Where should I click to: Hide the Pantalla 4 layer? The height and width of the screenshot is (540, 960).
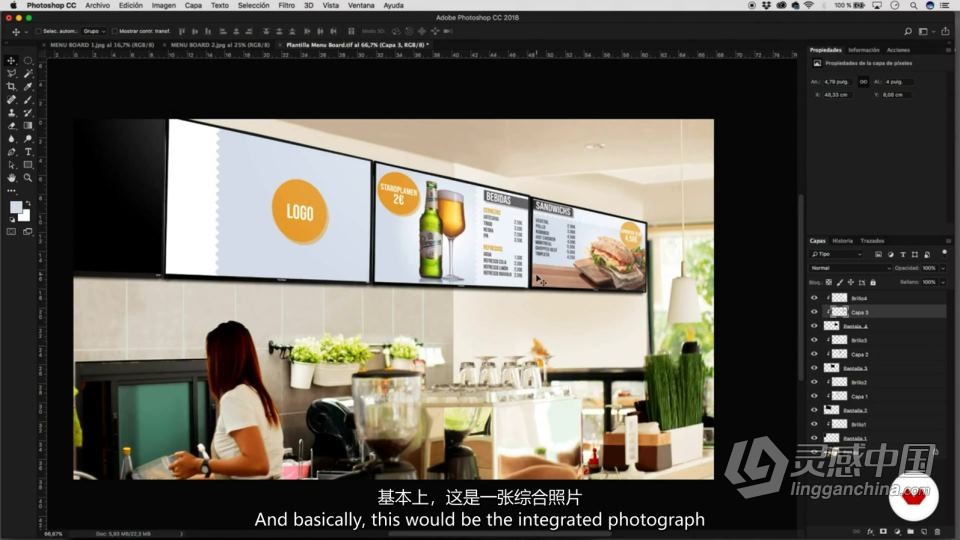coord(814,326)
